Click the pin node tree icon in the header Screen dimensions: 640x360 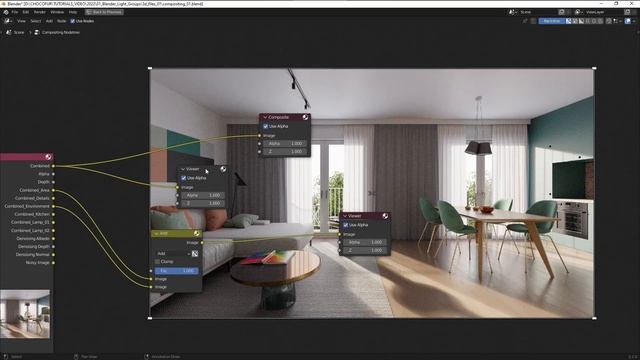point(525,21)
